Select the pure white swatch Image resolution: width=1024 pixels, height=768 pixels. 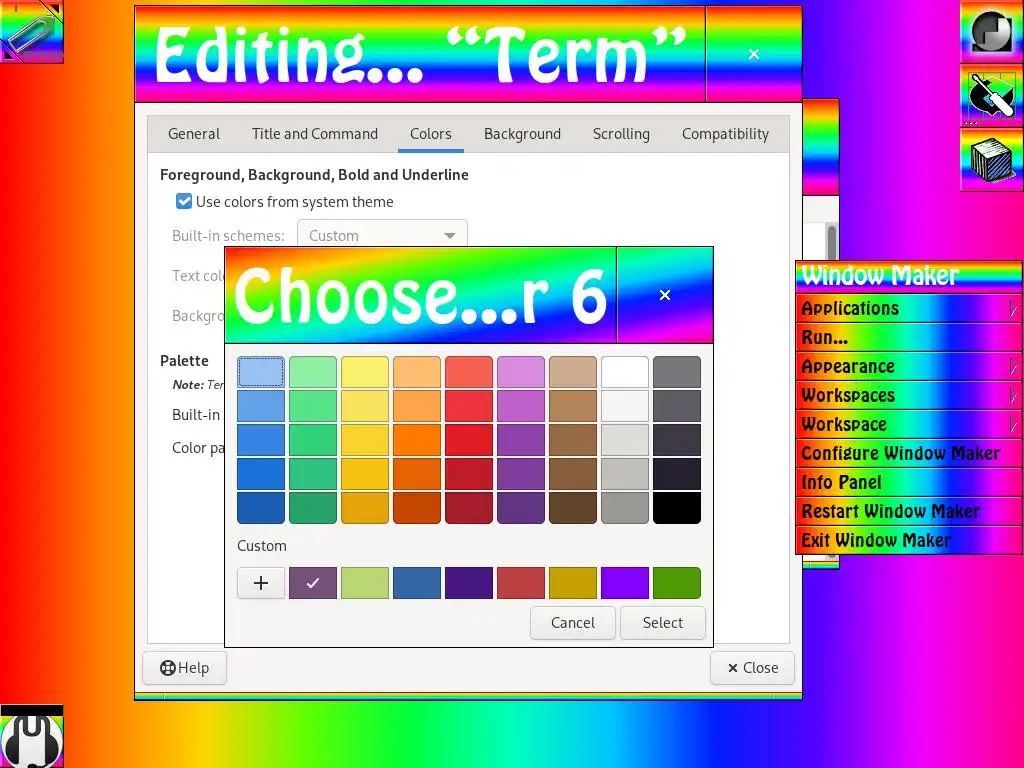click(625, 372)
